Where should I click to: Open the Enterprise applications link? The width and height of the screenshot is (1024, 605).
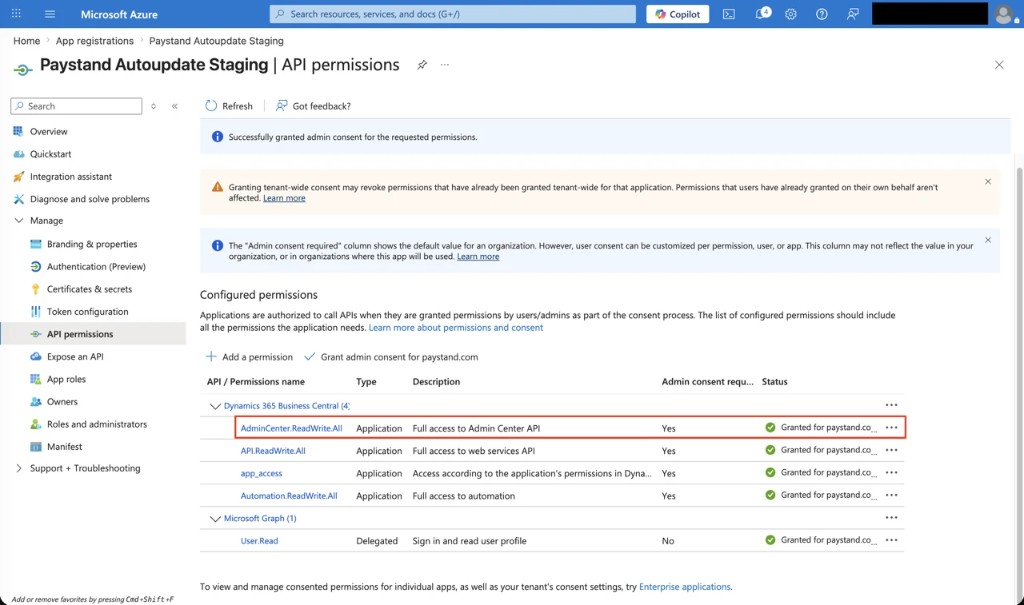click(x=684, y=587)
